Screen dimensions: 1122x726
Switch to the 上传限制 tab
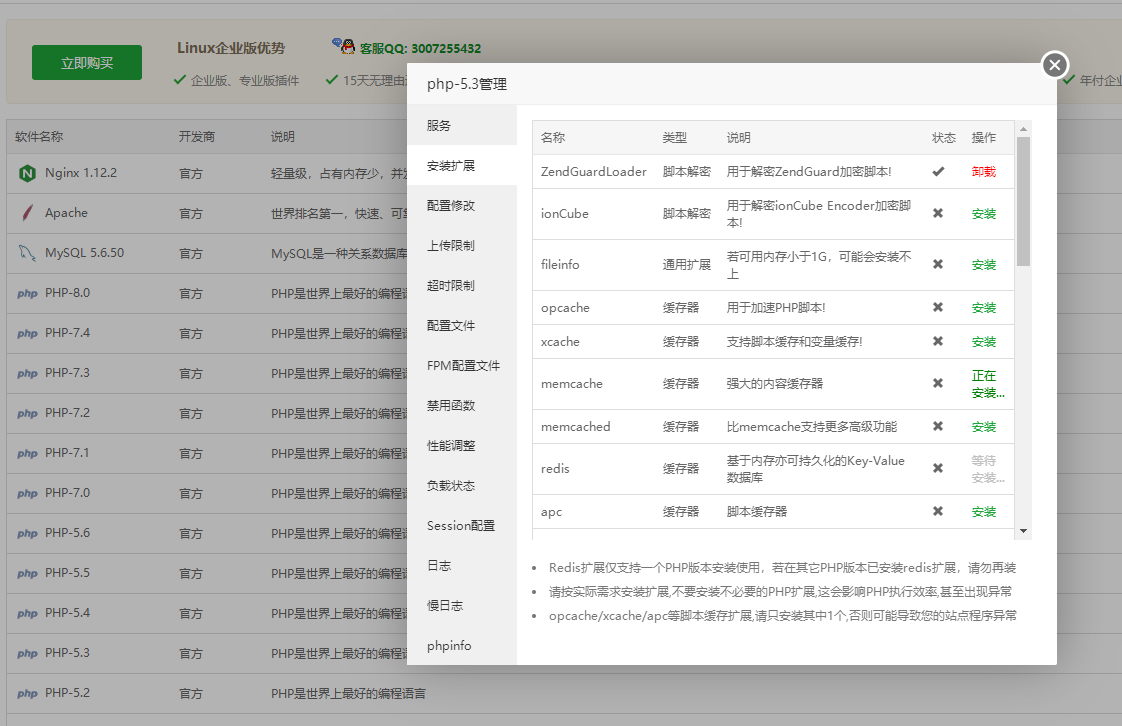pyautogui.click(x=462, y=245)
